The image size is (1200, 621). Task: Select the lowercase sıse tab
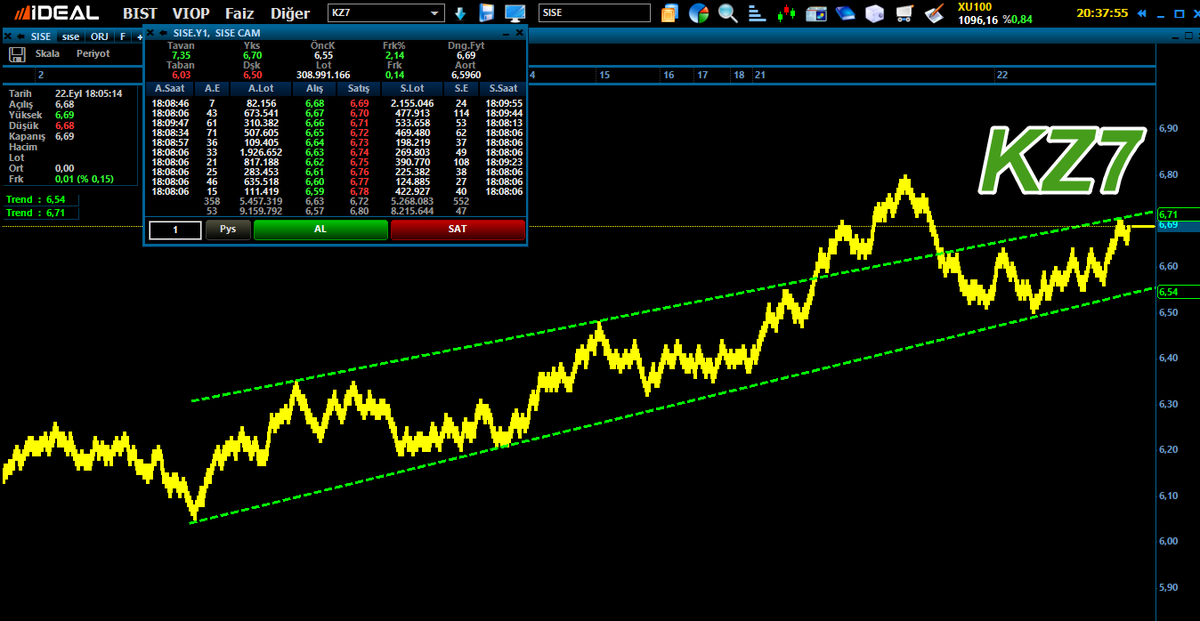click(x=70, y=36)
